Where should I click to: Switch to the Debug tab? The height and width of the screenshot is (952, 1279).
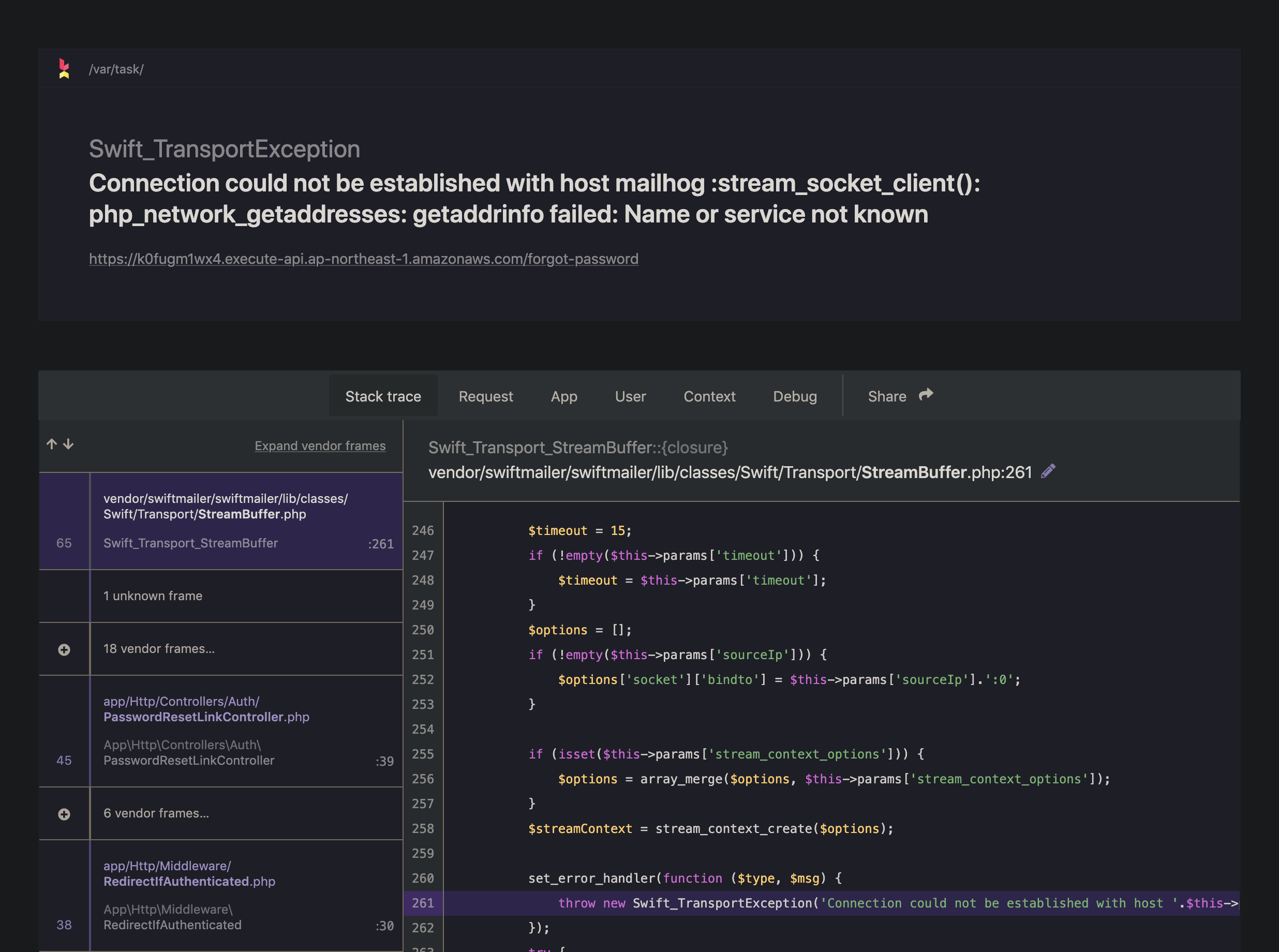795,396
